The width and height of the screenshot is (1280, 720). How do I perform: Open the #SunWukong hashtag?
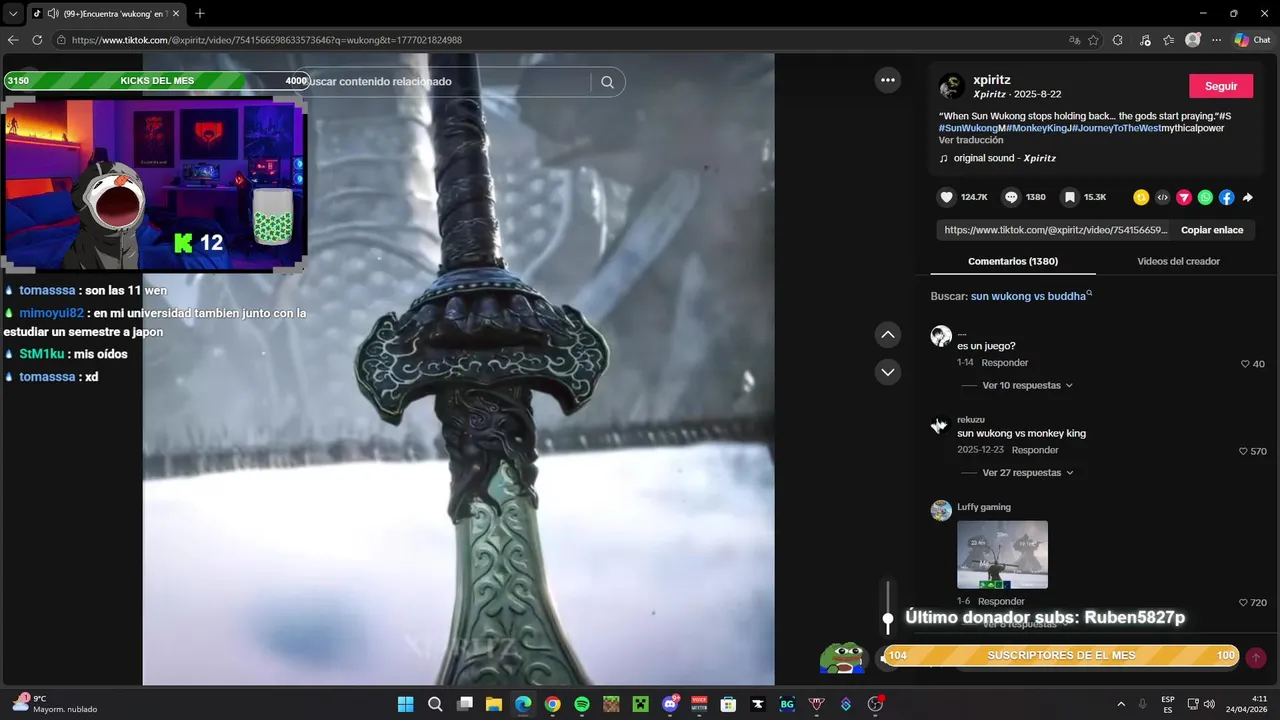[x=968, y=128]
